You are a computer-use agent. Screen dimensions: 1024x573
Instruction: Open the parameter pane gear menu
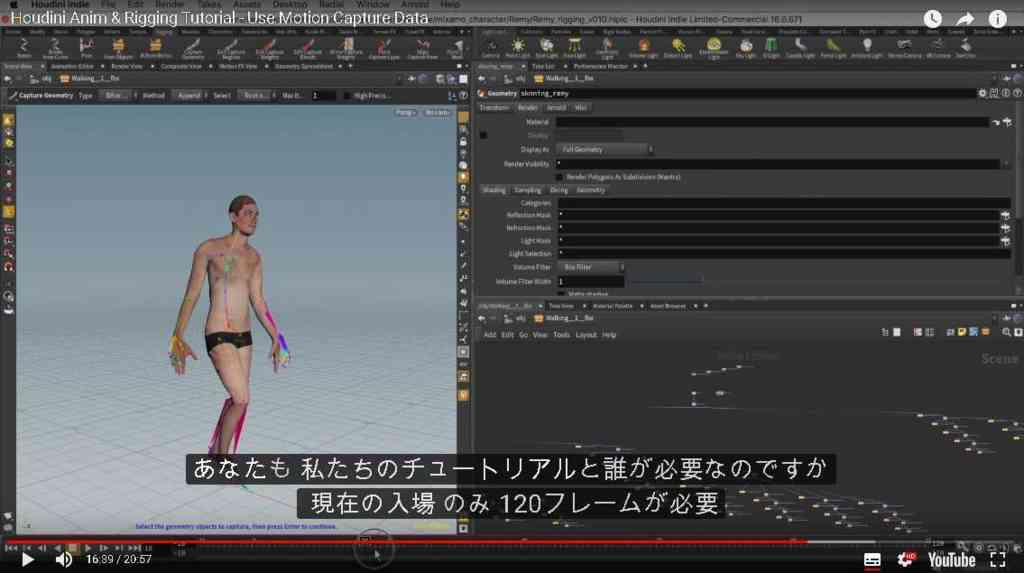pos(982,93)
